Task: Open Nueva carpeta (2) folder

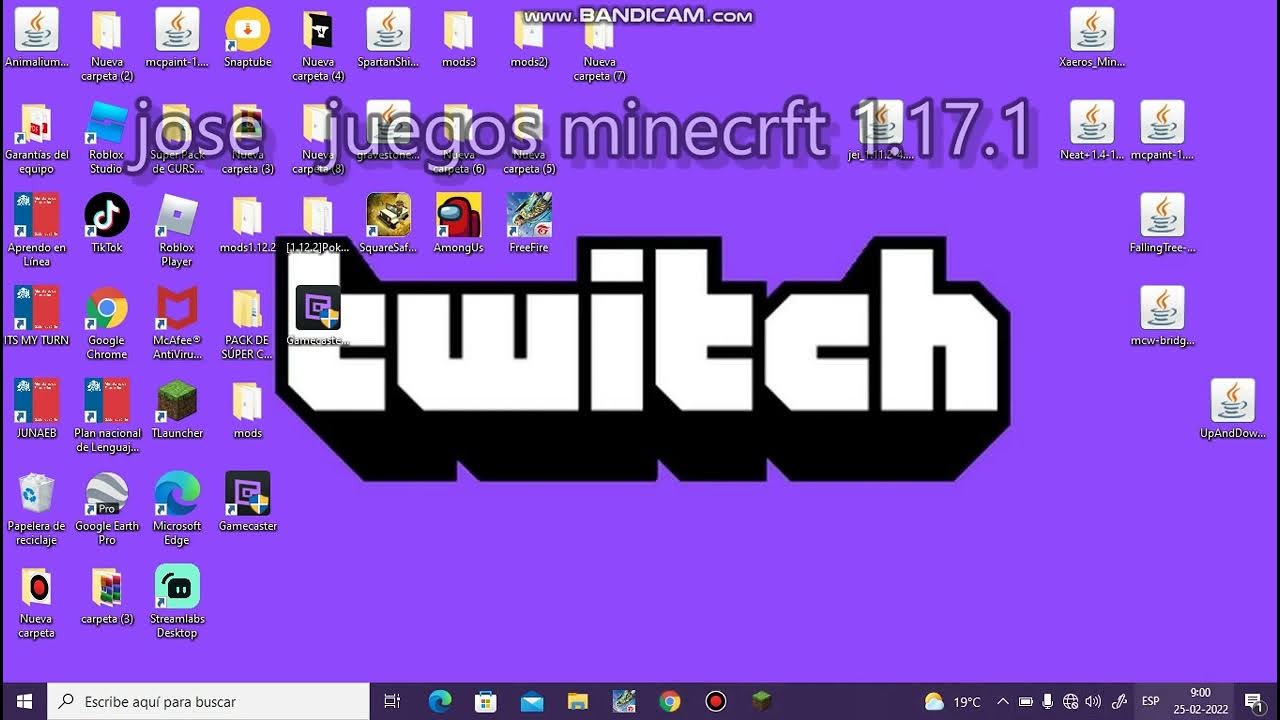Action: pos(106,30)
